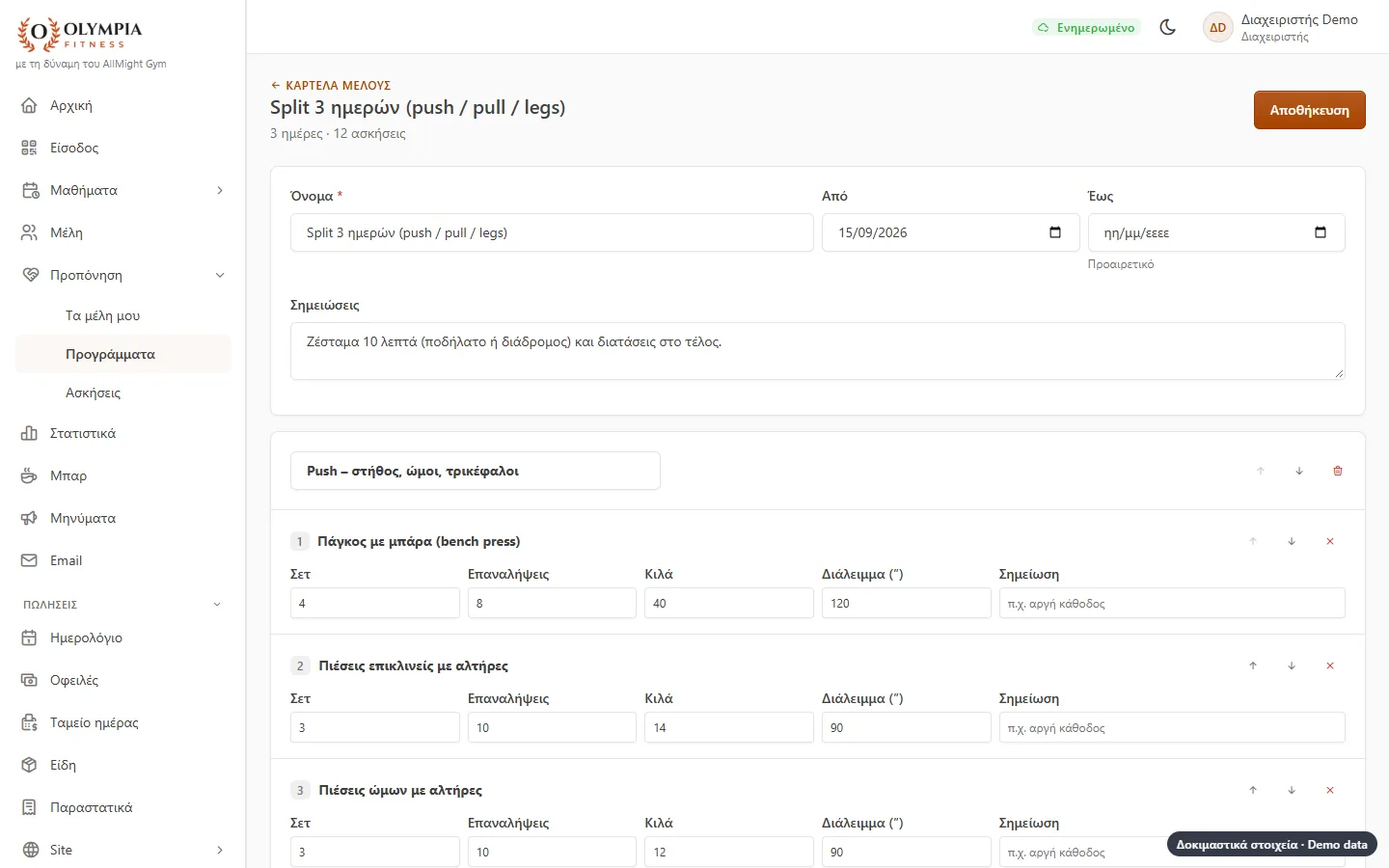Collapse the ΠΩΛΗΣΕΙΣ section
Viewport: 1389px width, 868px height.
(x=217, y=605)
